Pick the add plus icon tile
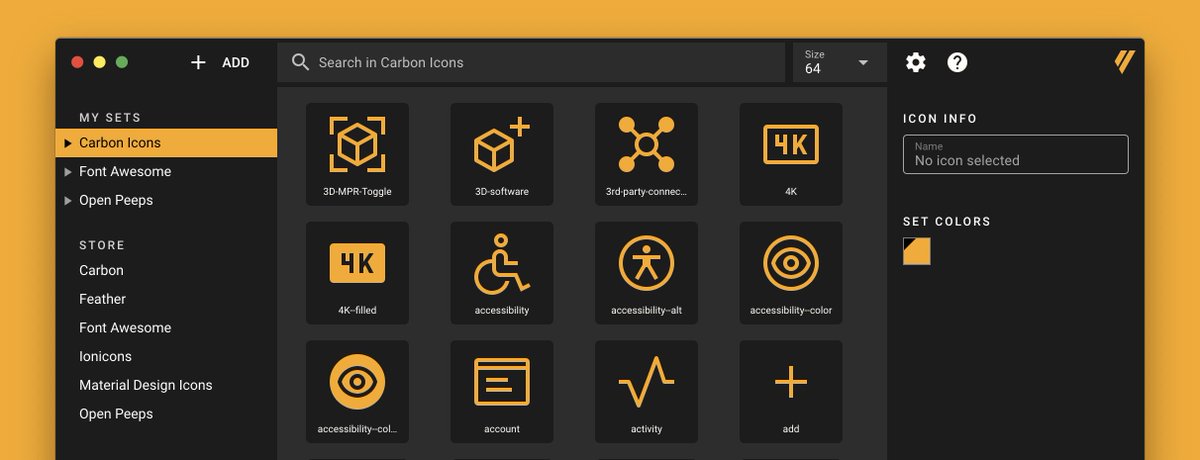This screenshot has width=1200, height=460. (x=790, y=392)
